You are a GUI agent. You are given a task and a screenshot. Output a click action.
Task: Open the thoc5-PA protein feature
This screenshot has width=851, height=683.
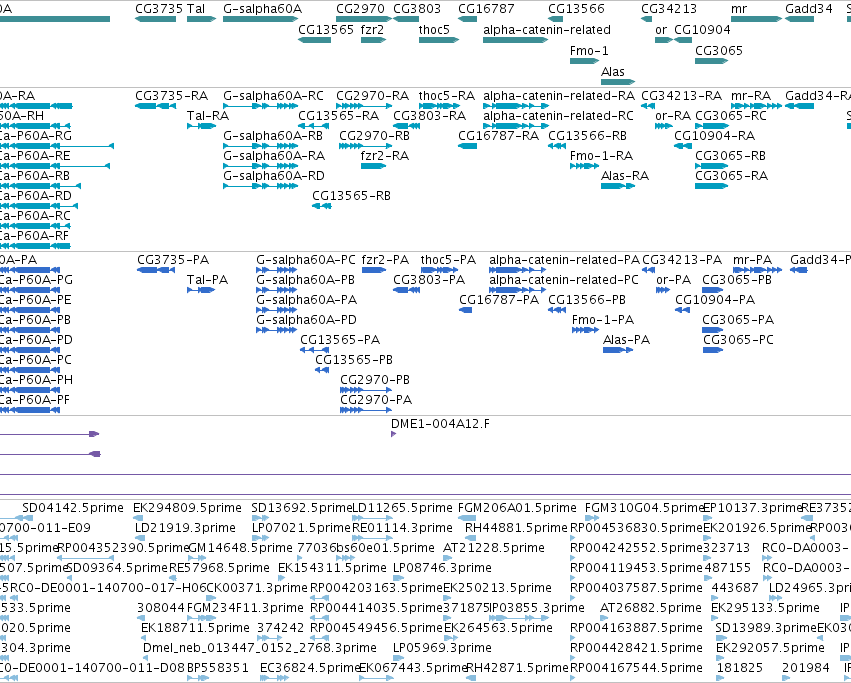[440, 270]
